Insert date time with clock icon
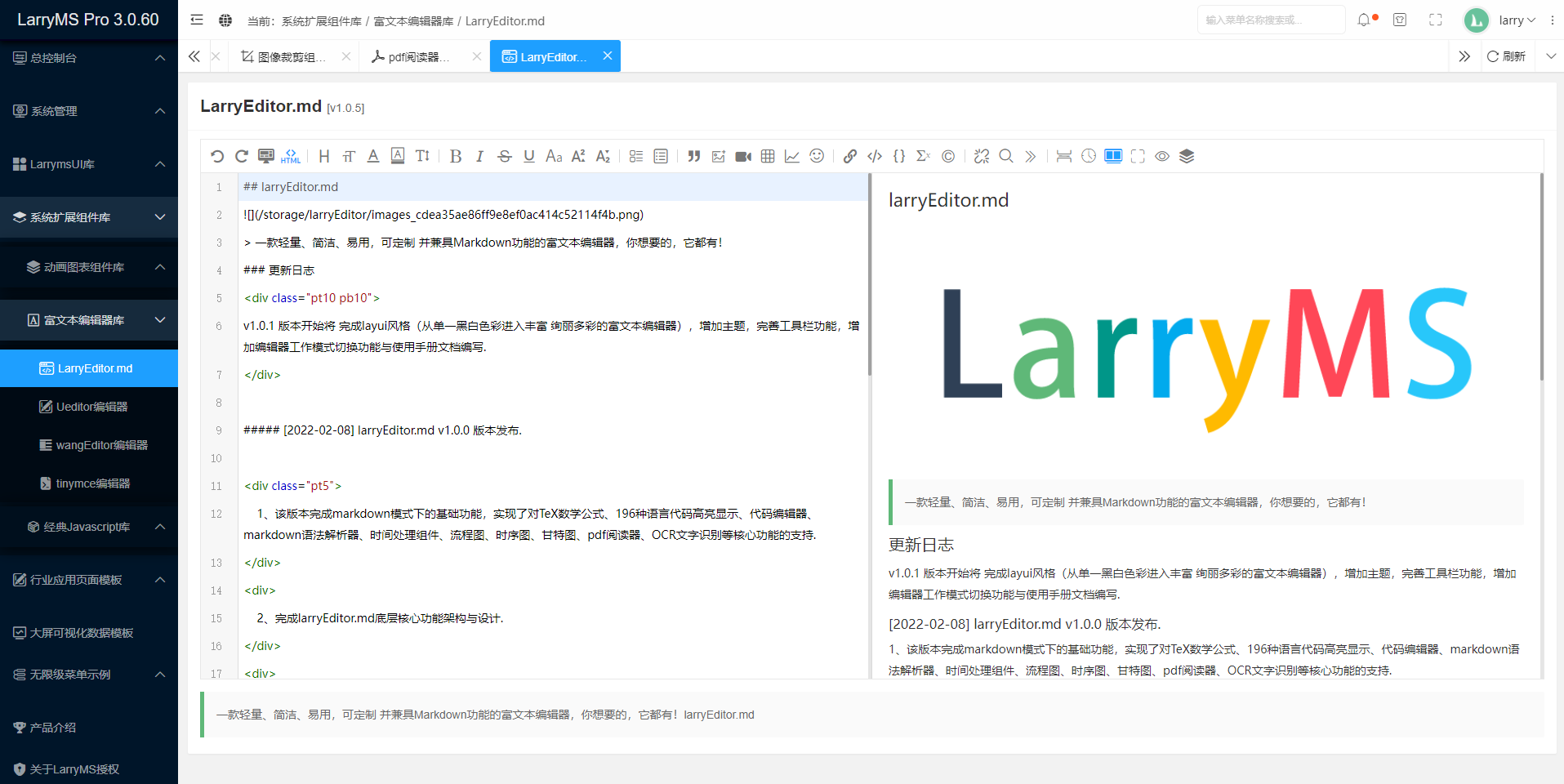This screenshot has width=1564, height=784. [x=1089, y=156]
